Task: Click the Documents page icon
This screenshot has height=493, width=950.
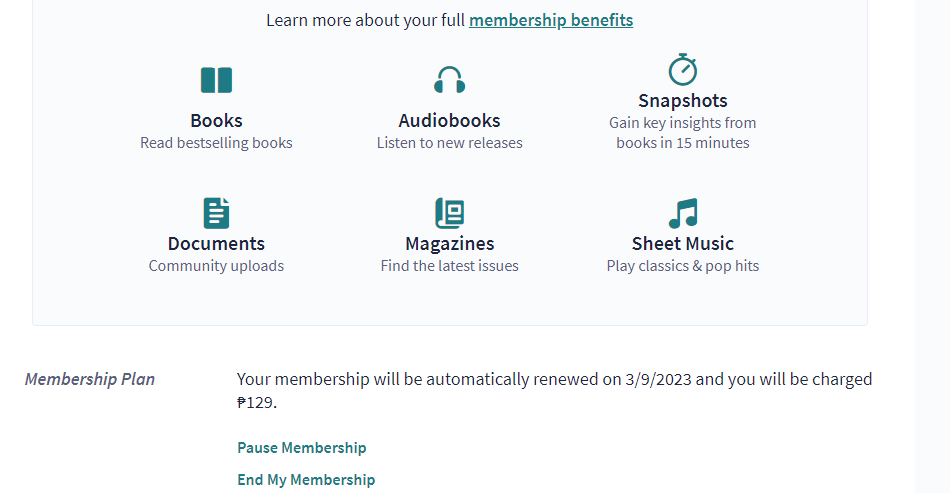Action: 216,213
